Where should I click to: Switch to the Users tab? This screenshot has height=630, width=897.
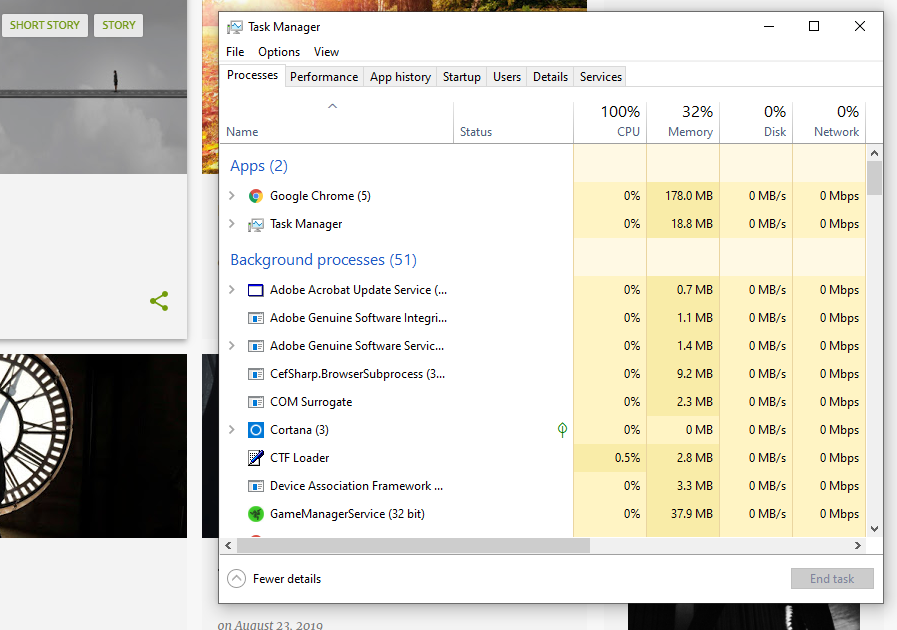507,77
